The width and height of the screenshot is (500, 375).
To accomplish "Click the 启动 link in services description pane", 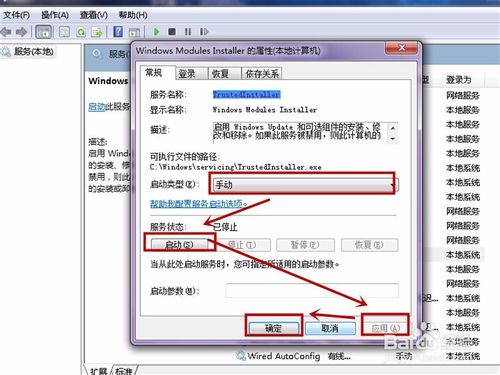I will 97,107.
